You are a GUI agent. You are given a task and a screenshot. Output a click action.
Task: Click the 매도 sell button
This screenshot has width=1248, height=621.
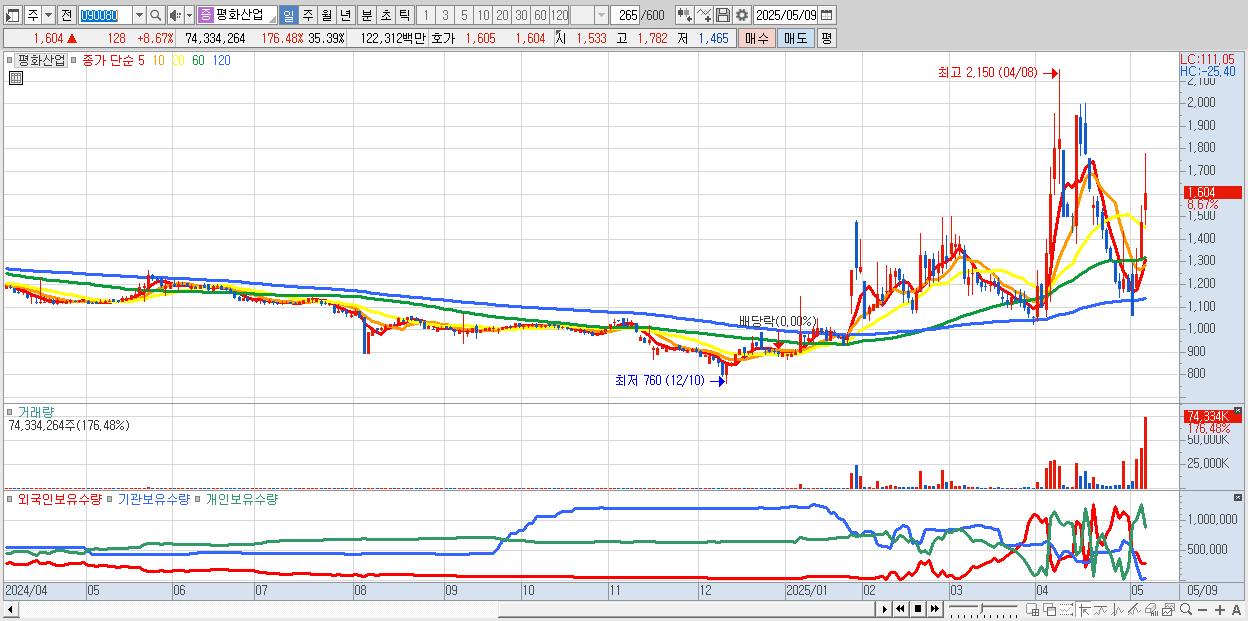795,38
